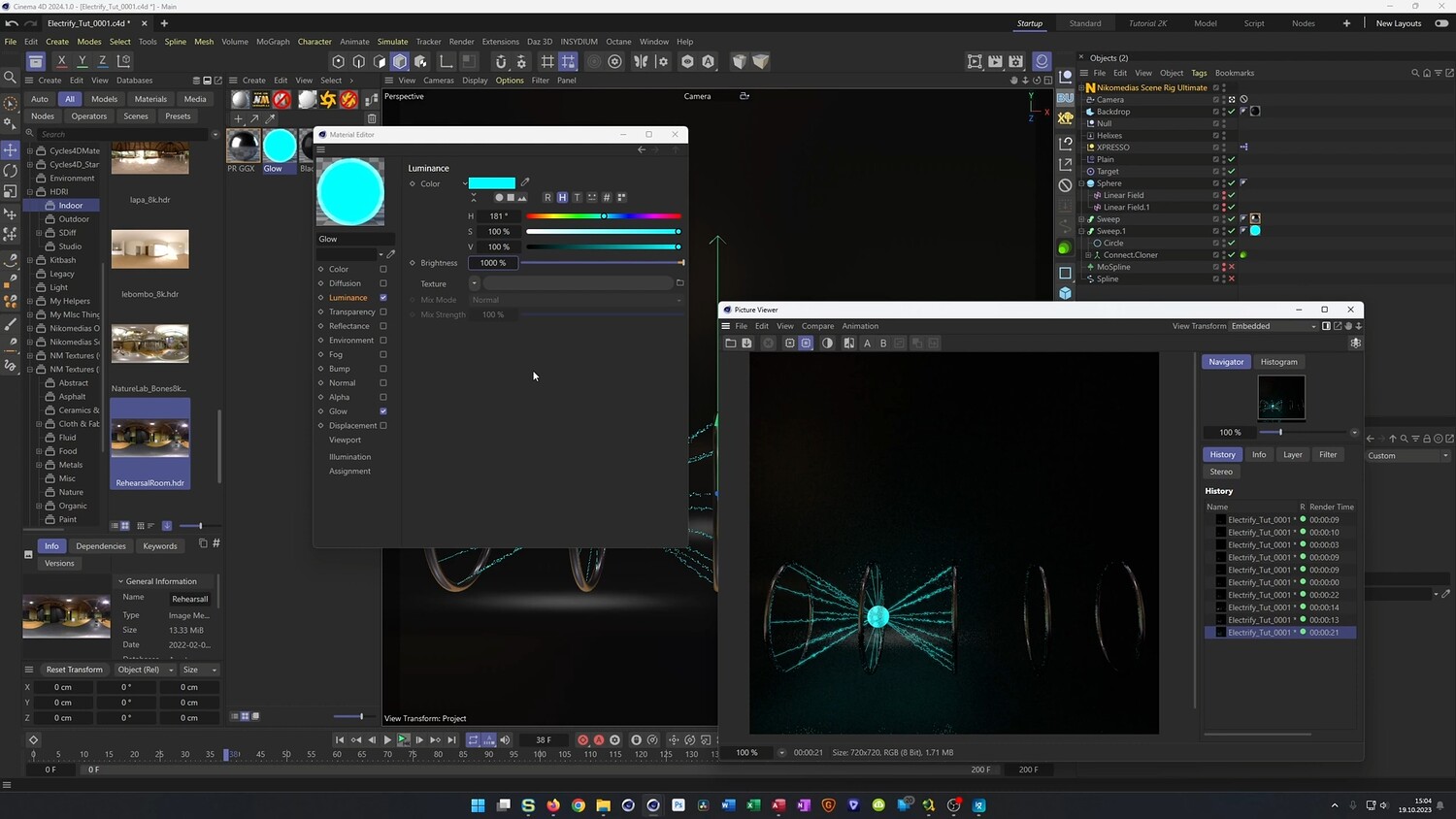
Task: Open the Compare menu in Picture Viewer
Action: click(817, 326)
